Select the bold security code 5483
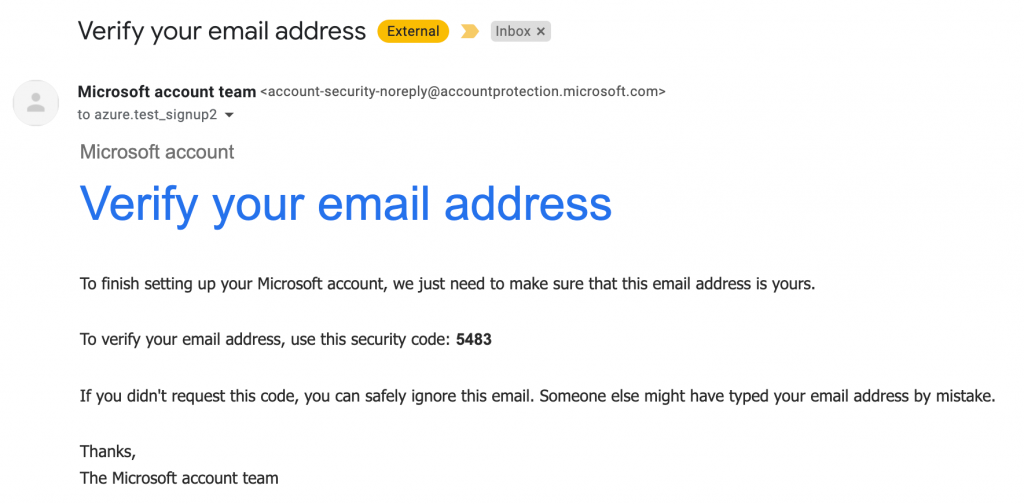This screenshot has height=504, width=1024. 473,340
